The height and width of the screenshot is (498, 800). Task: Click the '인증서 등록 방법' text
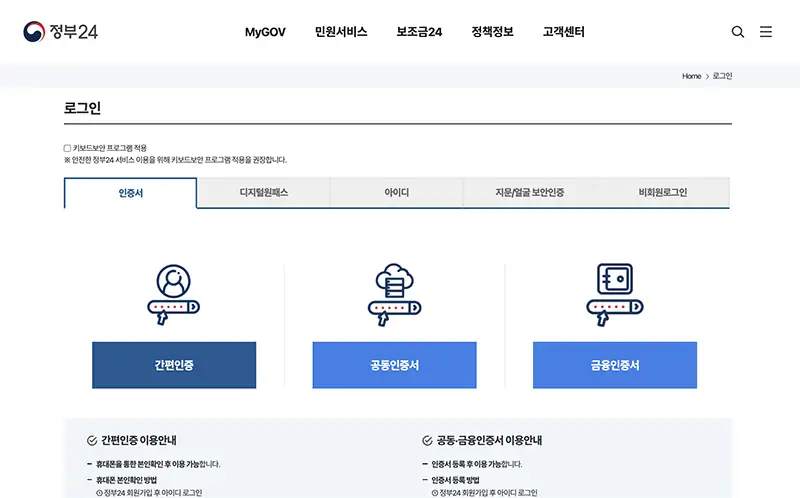pos(455,480)
